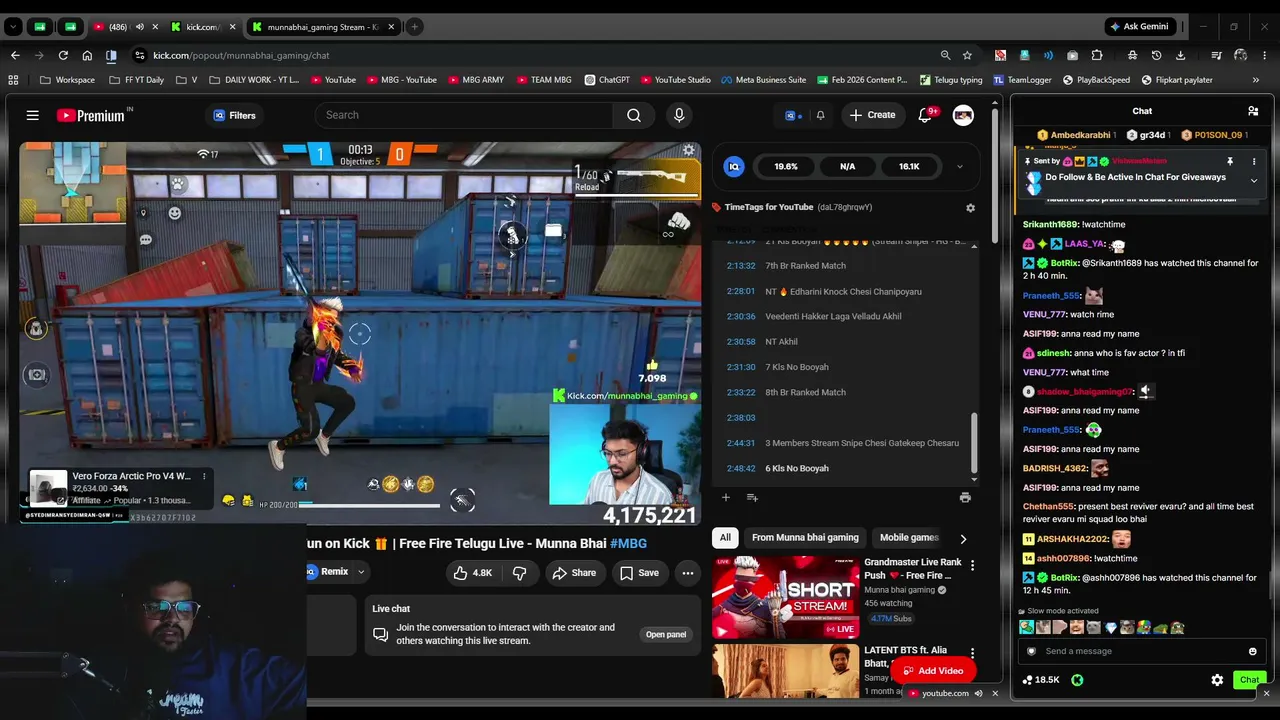Open the Remix dropdown arrow
This screenshot has height=720, width=1280.
click(x=361, y=572)
